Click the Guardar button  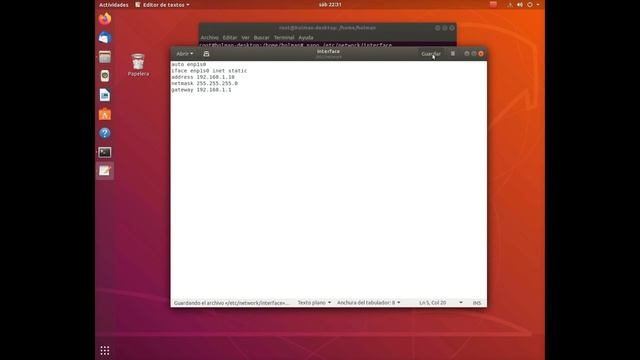(x=431, y=54)
